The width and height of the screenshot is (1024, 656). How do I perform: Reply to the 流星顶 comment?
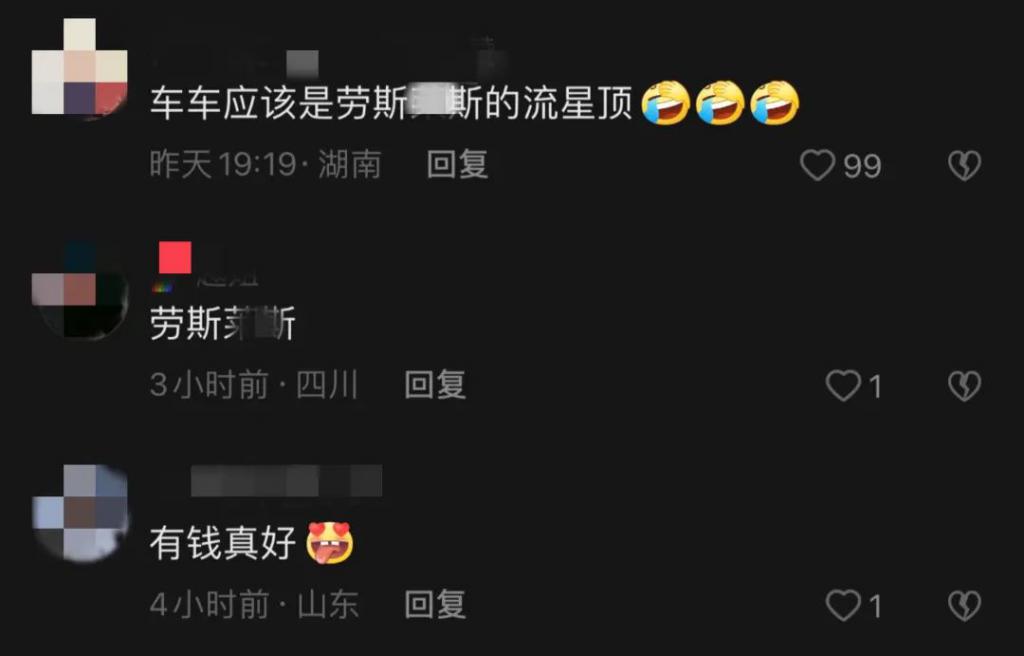(x=457, y=164)
